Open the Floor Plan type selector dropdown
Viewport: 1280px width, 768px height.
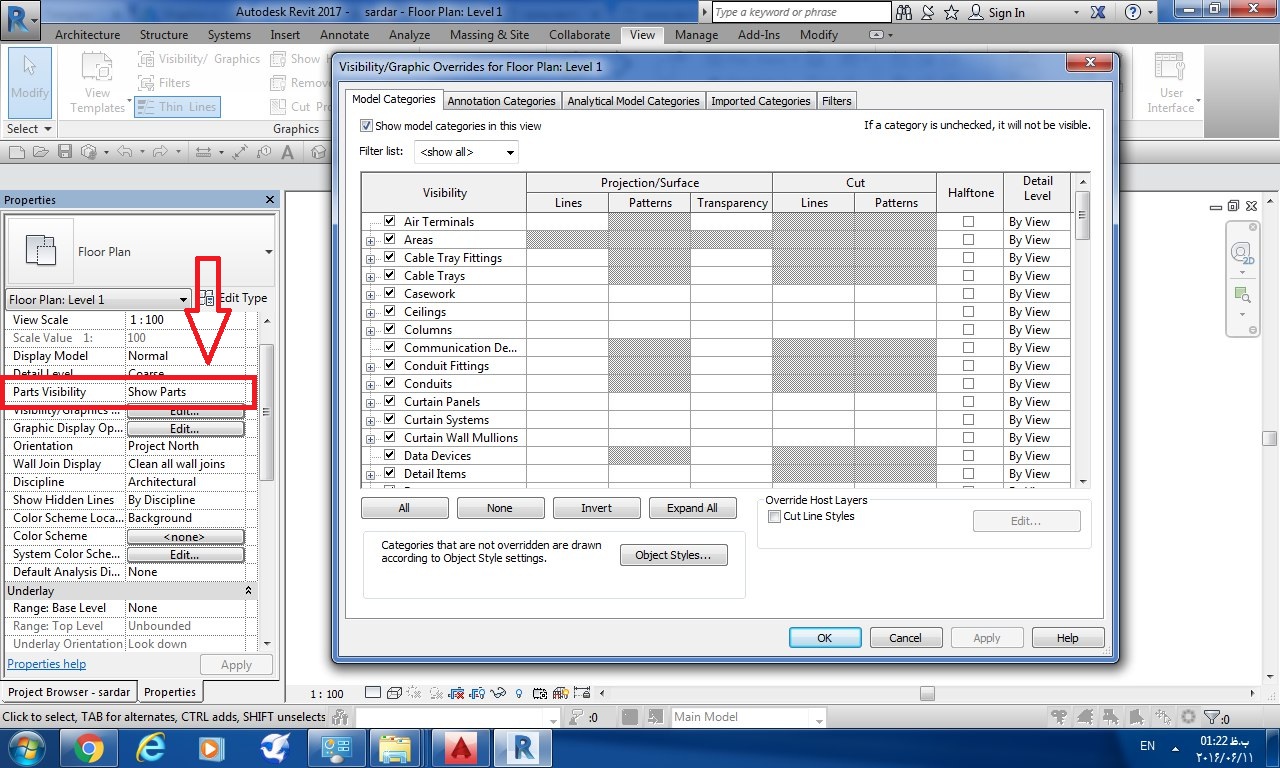coord(269,252)
